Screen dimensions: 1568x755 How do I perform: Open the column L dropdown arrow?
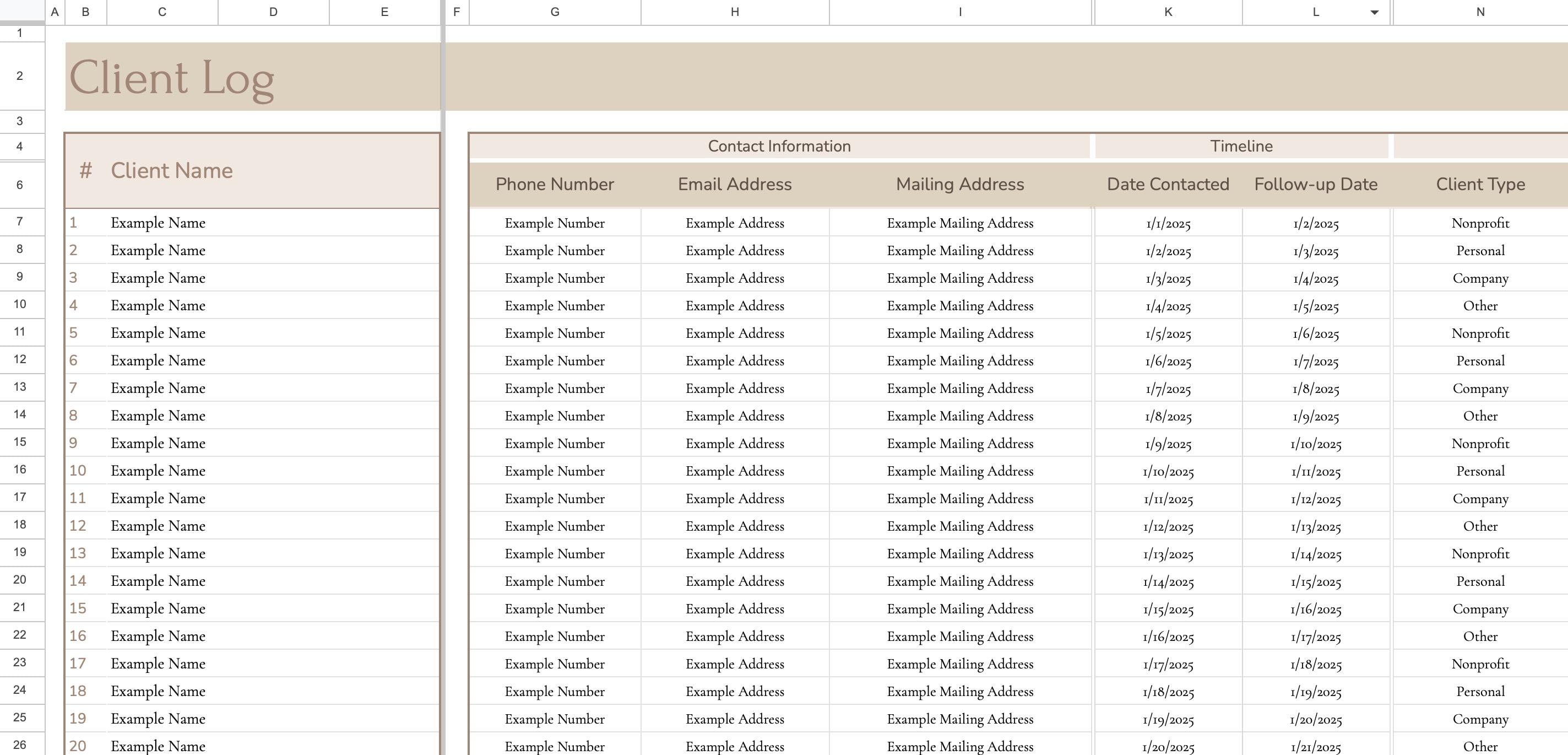pos(1374,12)
